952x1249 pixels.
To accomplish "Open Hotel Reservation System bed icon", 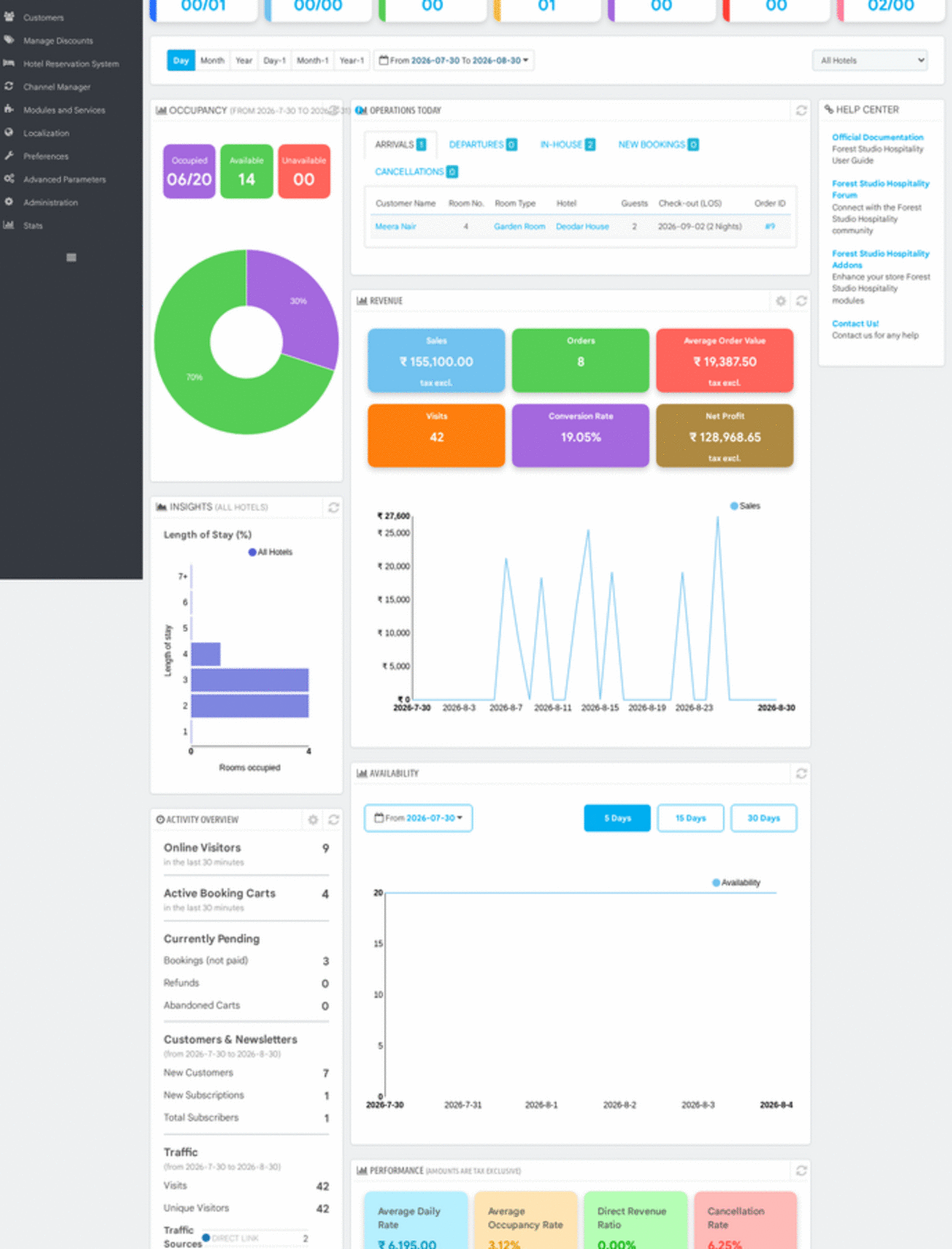I will coord(10,63).
